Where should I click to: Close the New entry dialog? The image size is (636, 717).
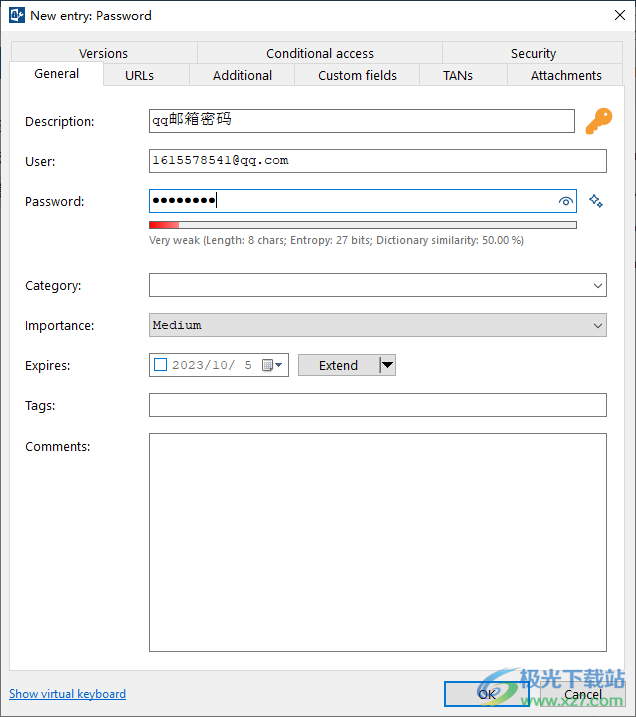tap(620, 15)
